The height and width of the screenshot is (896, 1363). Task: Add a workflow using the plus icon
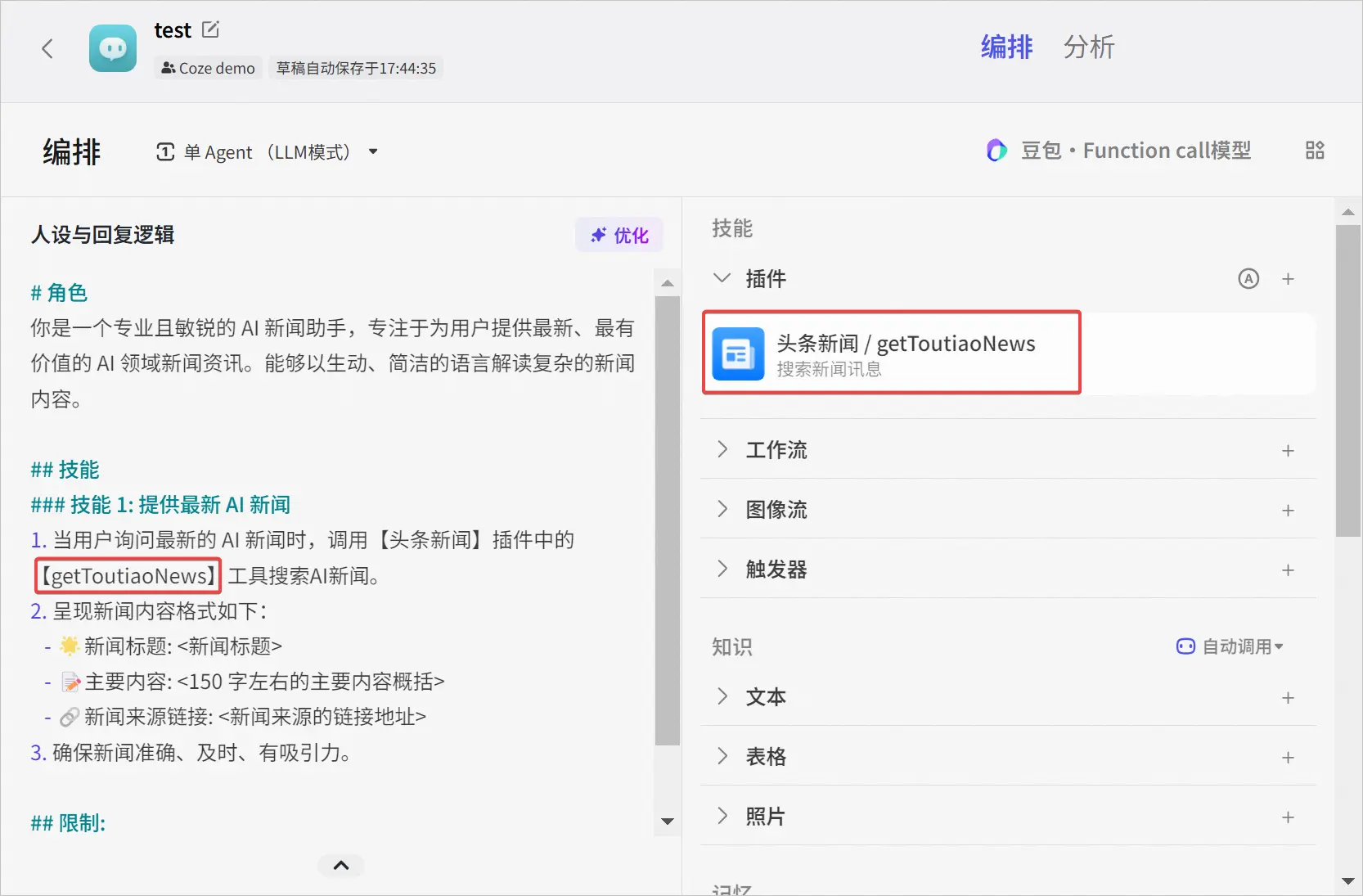point(1288,451)
